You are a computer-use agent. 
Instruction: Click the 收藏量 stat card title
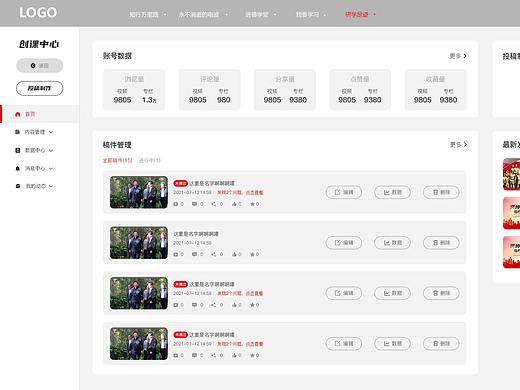435,79
